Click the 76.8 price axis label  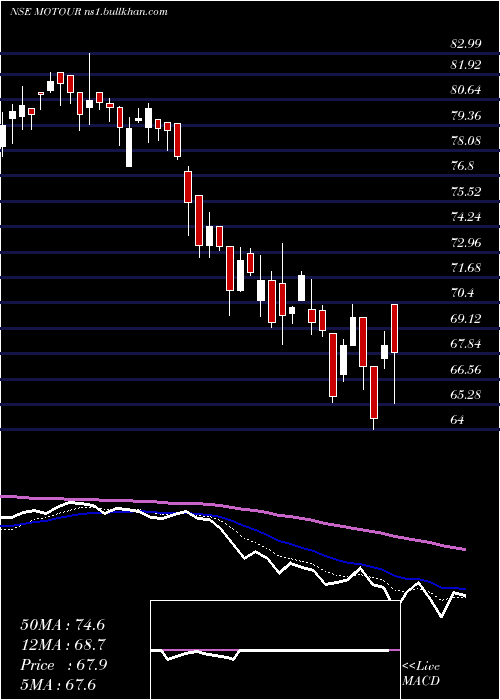click(x=462, y=166)
